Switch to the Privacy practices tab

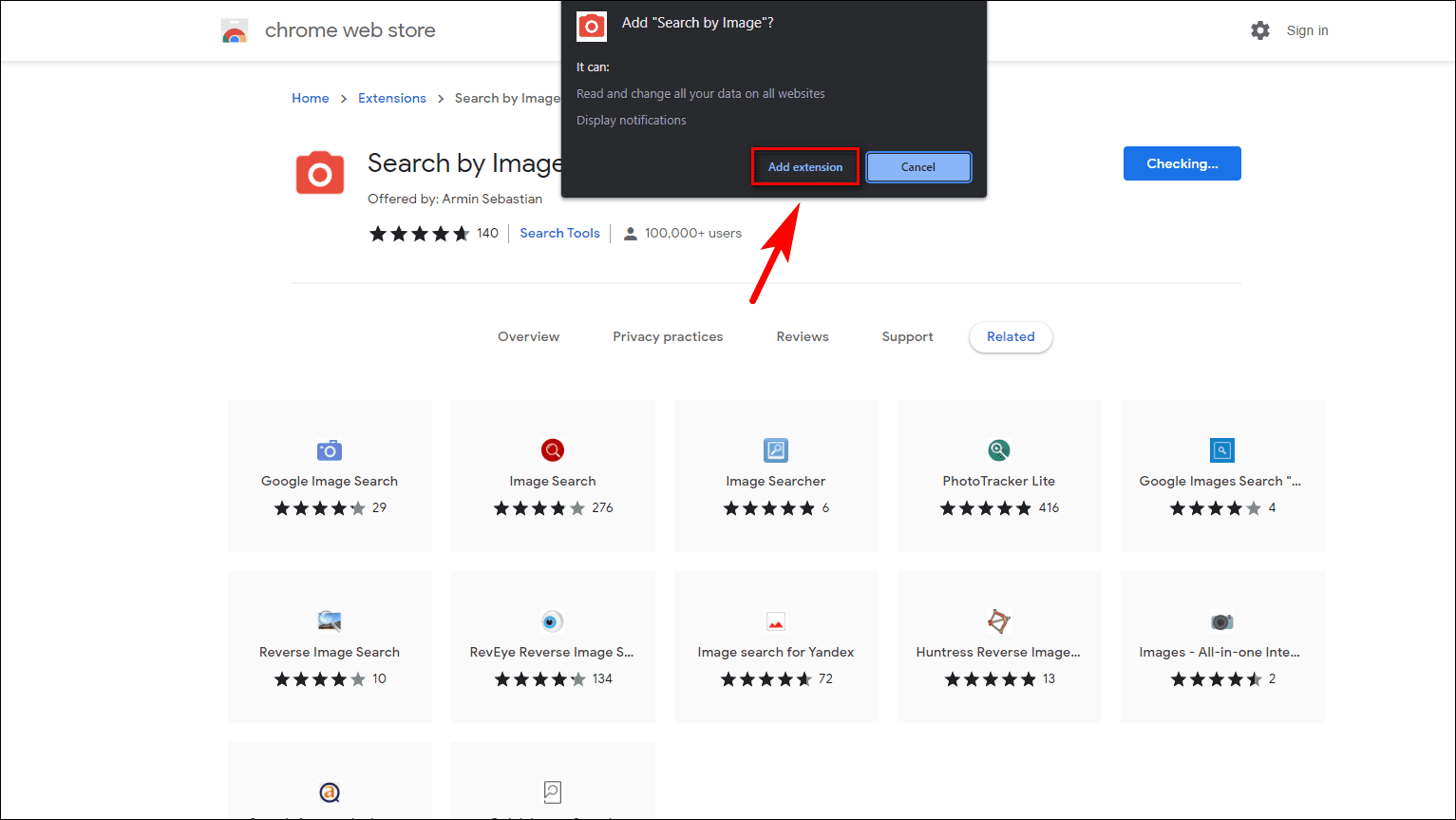668,336
